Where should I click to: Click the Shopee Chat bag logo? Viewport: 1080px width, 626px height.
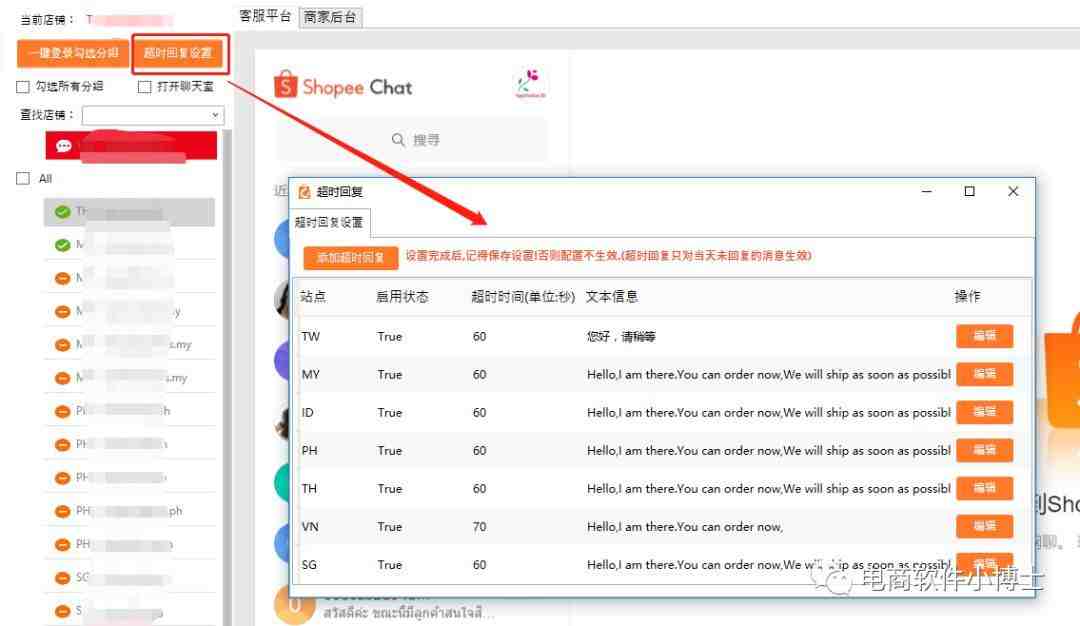pyautogui.click(x=286, y=85)
